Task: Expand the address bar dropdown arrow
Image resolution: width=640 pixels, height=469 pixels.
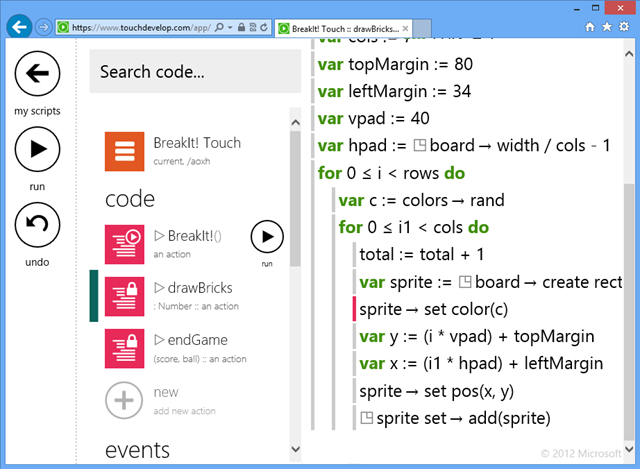Action: pyautogui.click(x=230, y=27)
